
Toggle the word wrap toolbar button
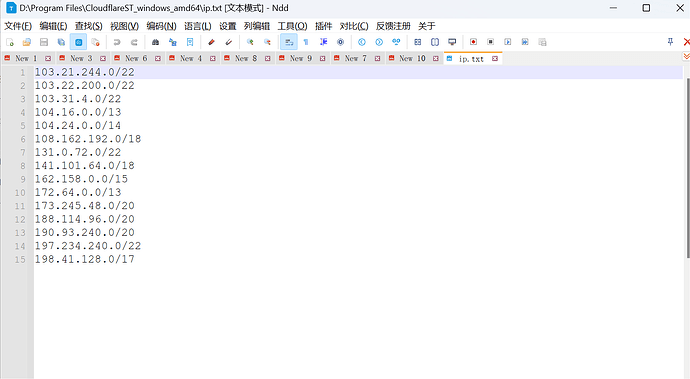(x=289, y=42)
